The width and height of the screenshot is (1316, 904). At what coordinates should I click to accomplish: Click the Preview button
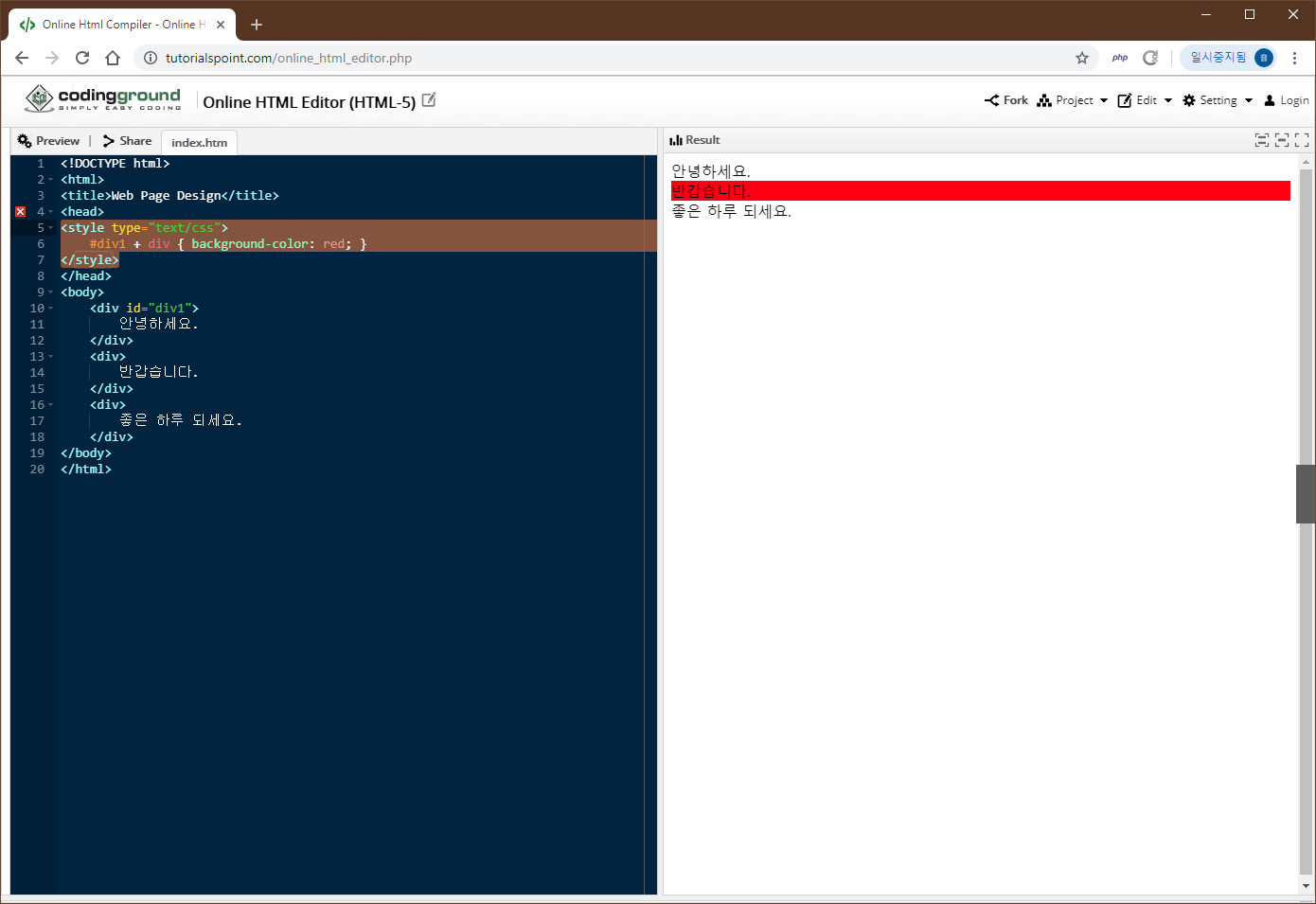[48, 141]
